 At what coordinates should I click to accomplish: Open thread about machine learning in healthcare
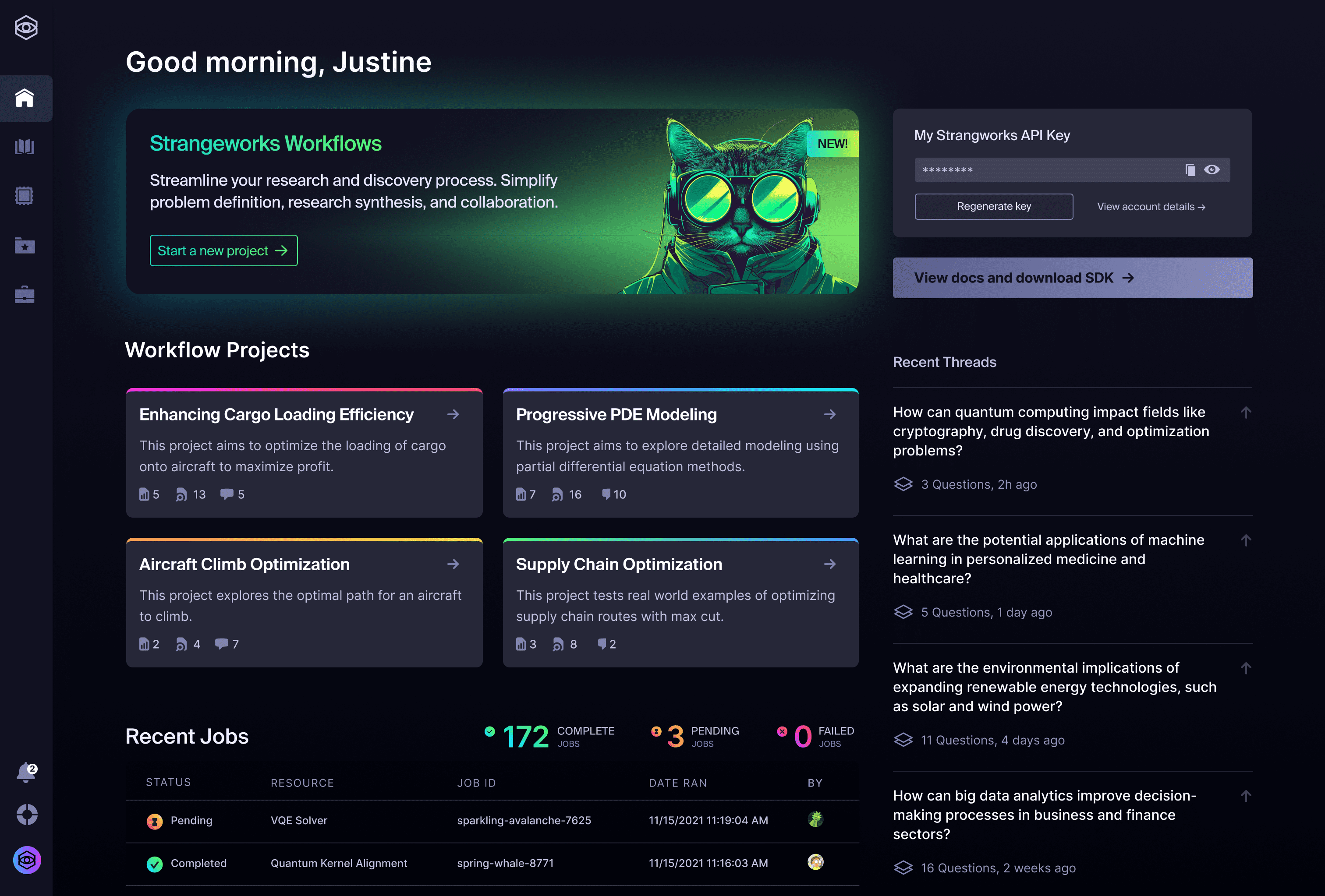[1049, 559]
